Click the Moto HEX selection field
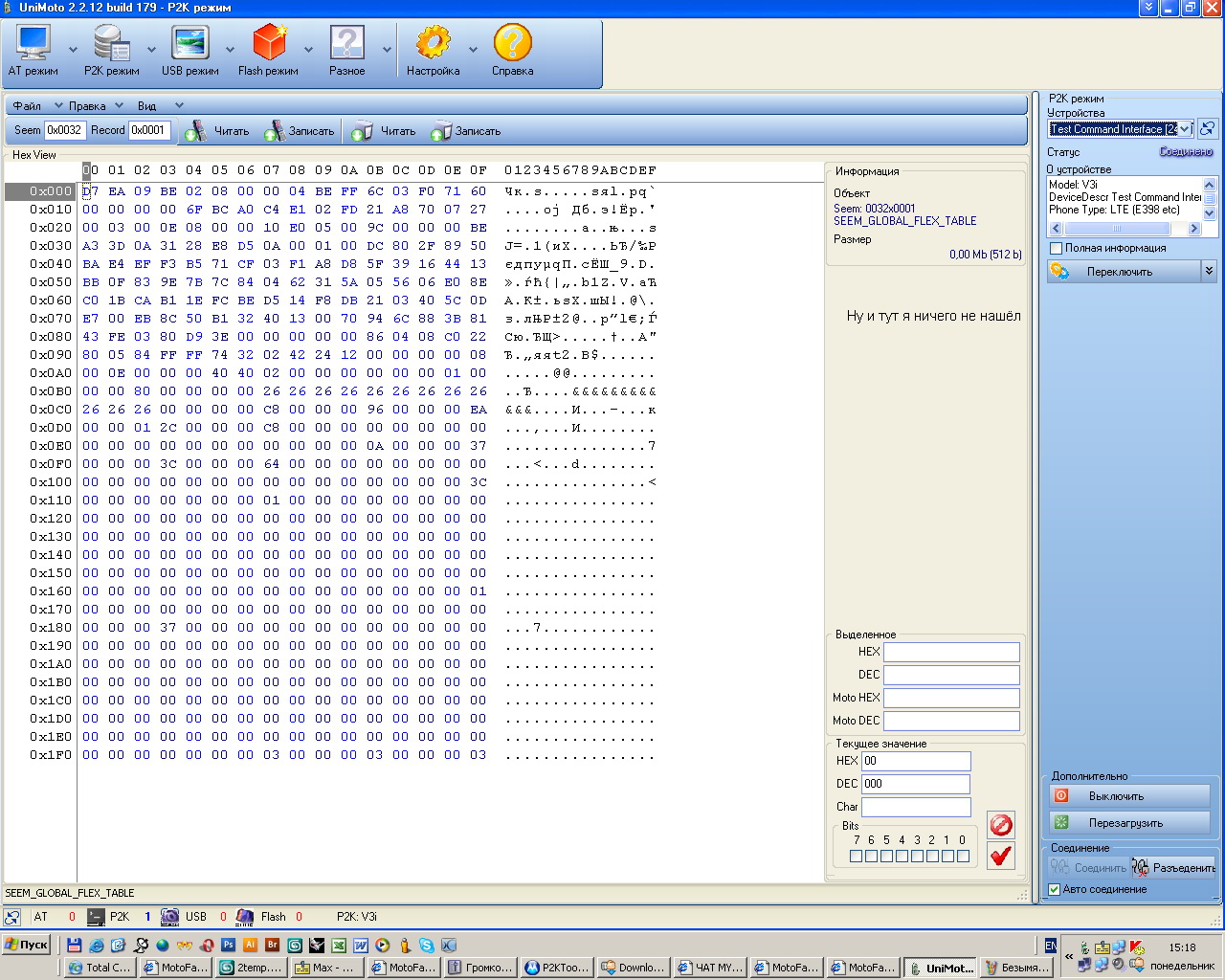This screenshot has height=980, width=1225. 951,698
